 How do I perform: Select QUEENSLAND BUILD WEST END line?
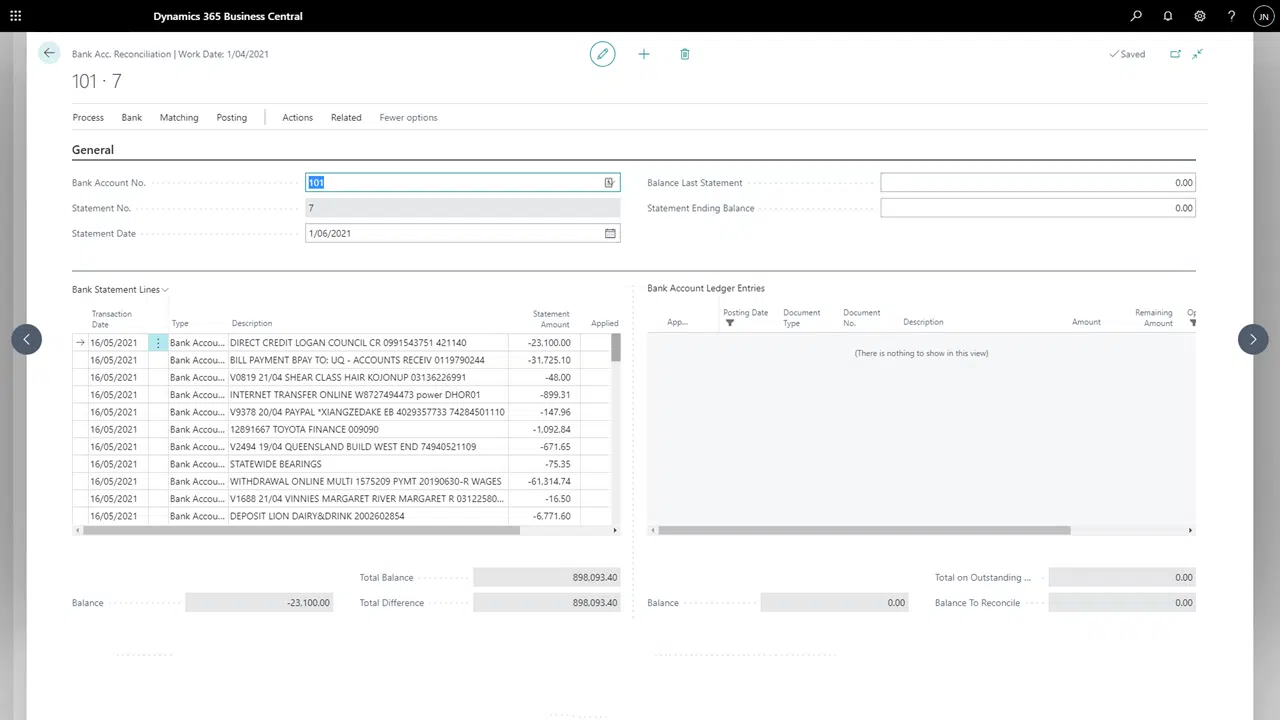353,447
